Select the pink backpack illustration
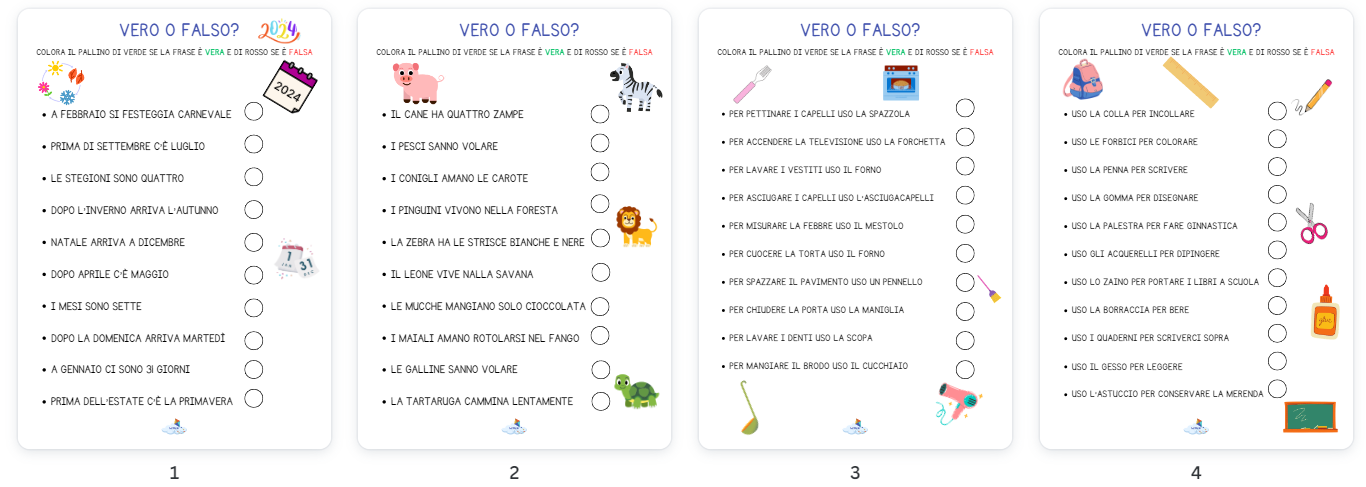Screen dimensions: 1366x487 click(x=1083, y=79)
